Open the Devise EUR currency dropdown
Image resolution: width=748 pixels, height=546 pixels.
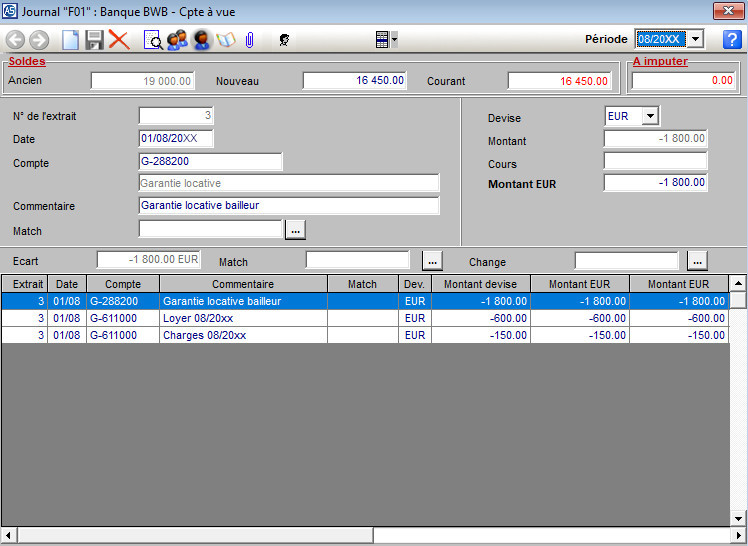(x=649, y=116)
